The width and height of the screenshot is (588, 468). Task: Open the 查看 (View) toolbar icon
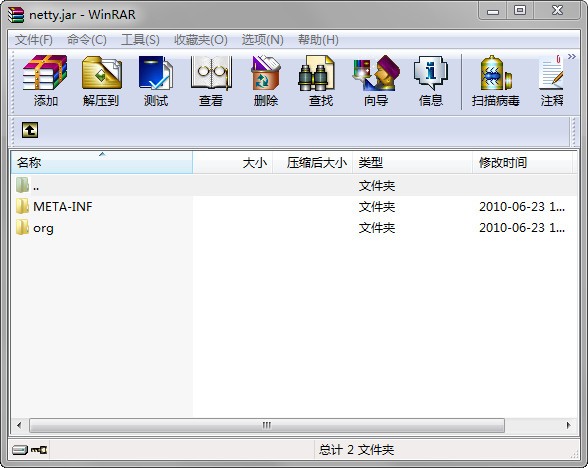pos(211,80)
